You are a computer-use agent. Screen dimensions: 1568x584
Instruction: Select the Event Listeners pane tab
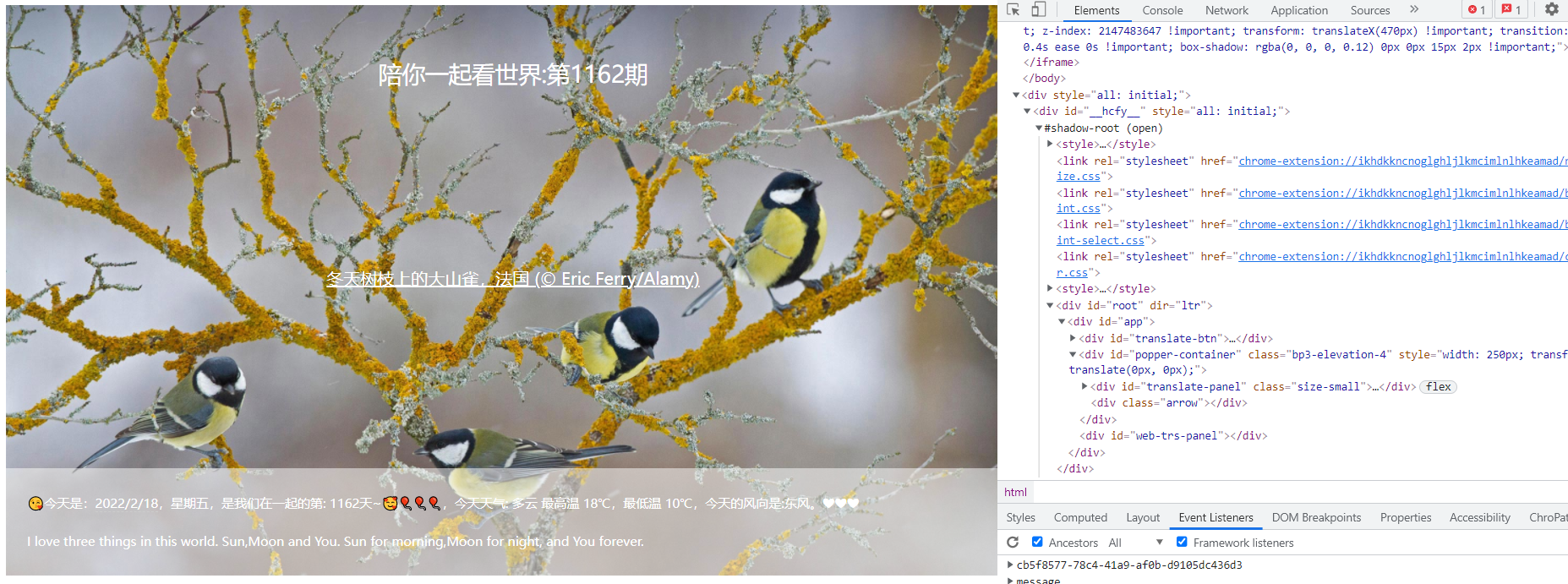point(1216,517)
